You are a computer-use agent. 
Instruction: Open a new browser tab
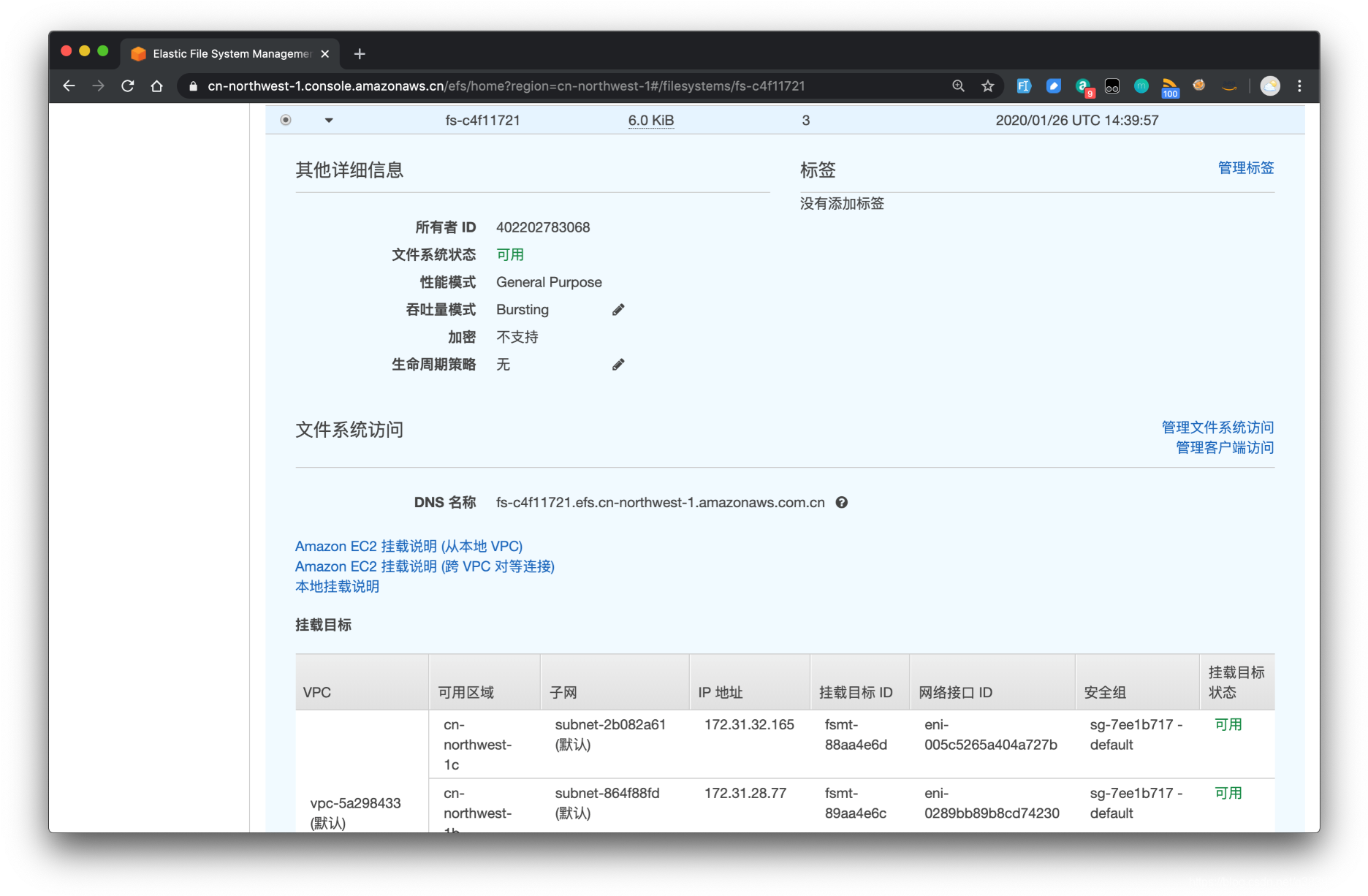coord(359,53)
